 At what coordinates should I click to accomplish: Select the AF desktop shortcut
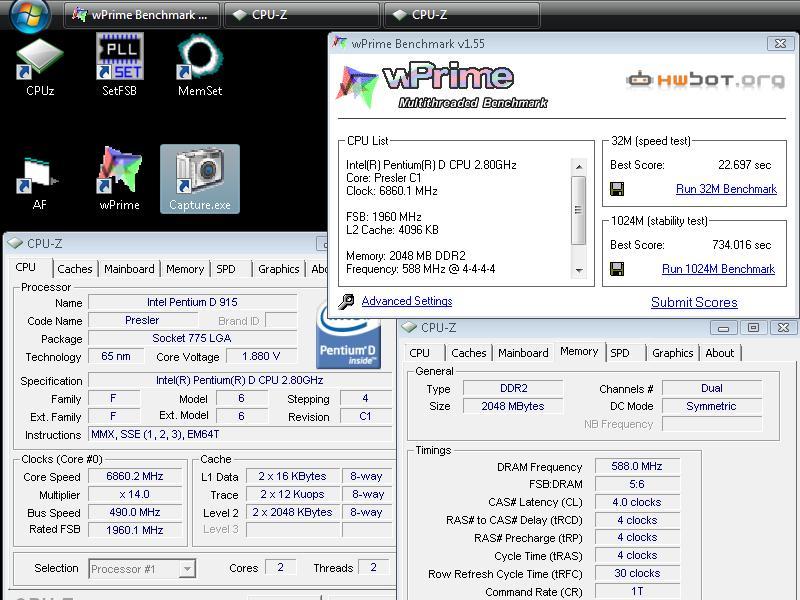click(x=39, y=184)
